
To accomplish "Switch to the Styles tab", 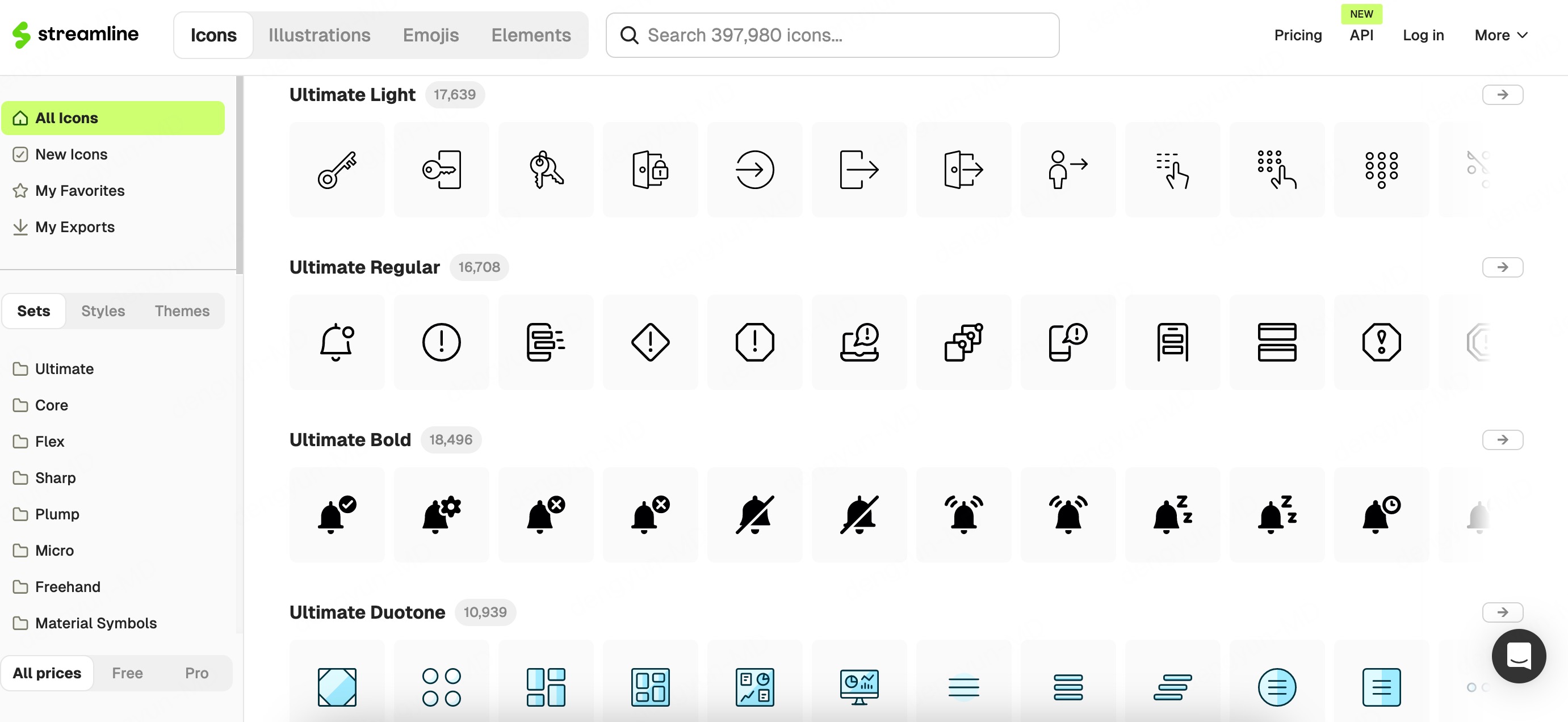I will click(103, 310).
